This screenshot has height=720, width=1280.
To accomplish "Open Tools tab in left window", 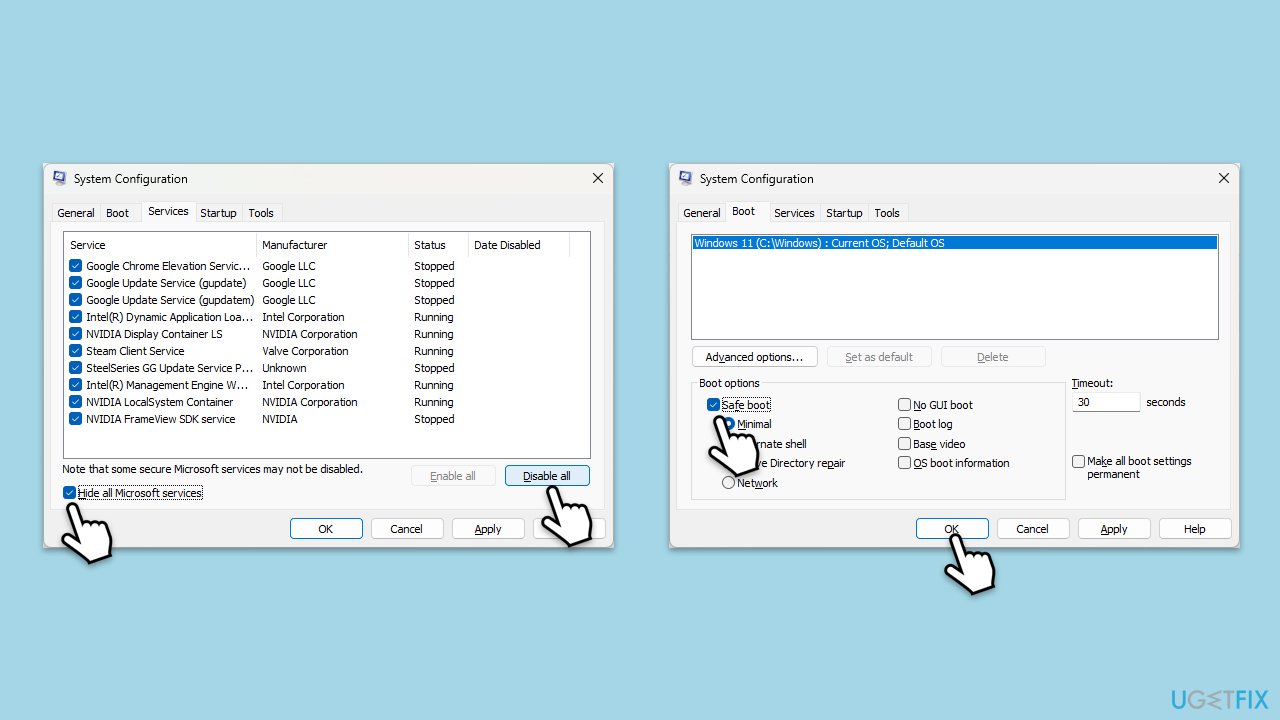I will (261, 213).
